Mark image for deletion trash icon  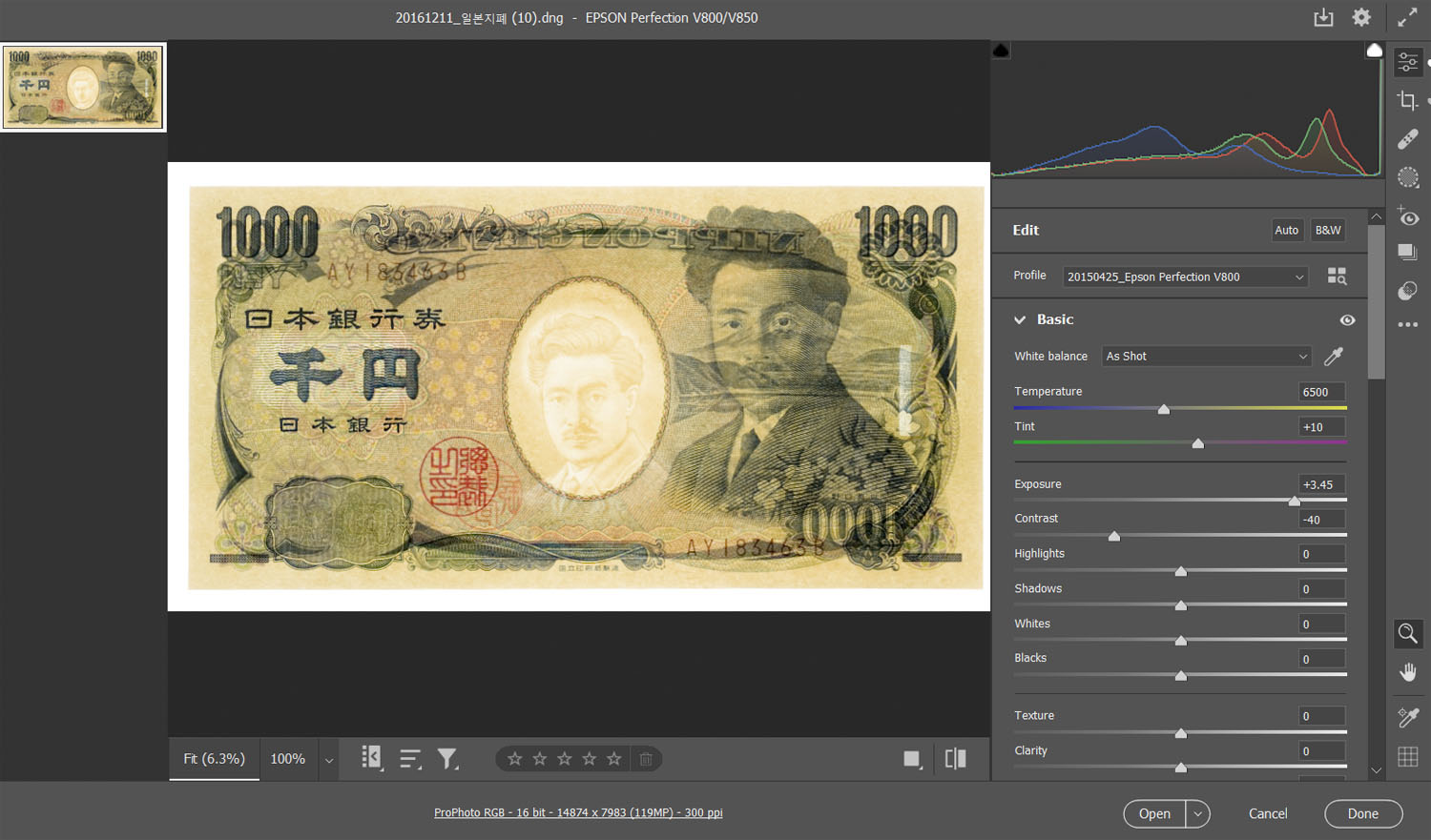[646, 759]
